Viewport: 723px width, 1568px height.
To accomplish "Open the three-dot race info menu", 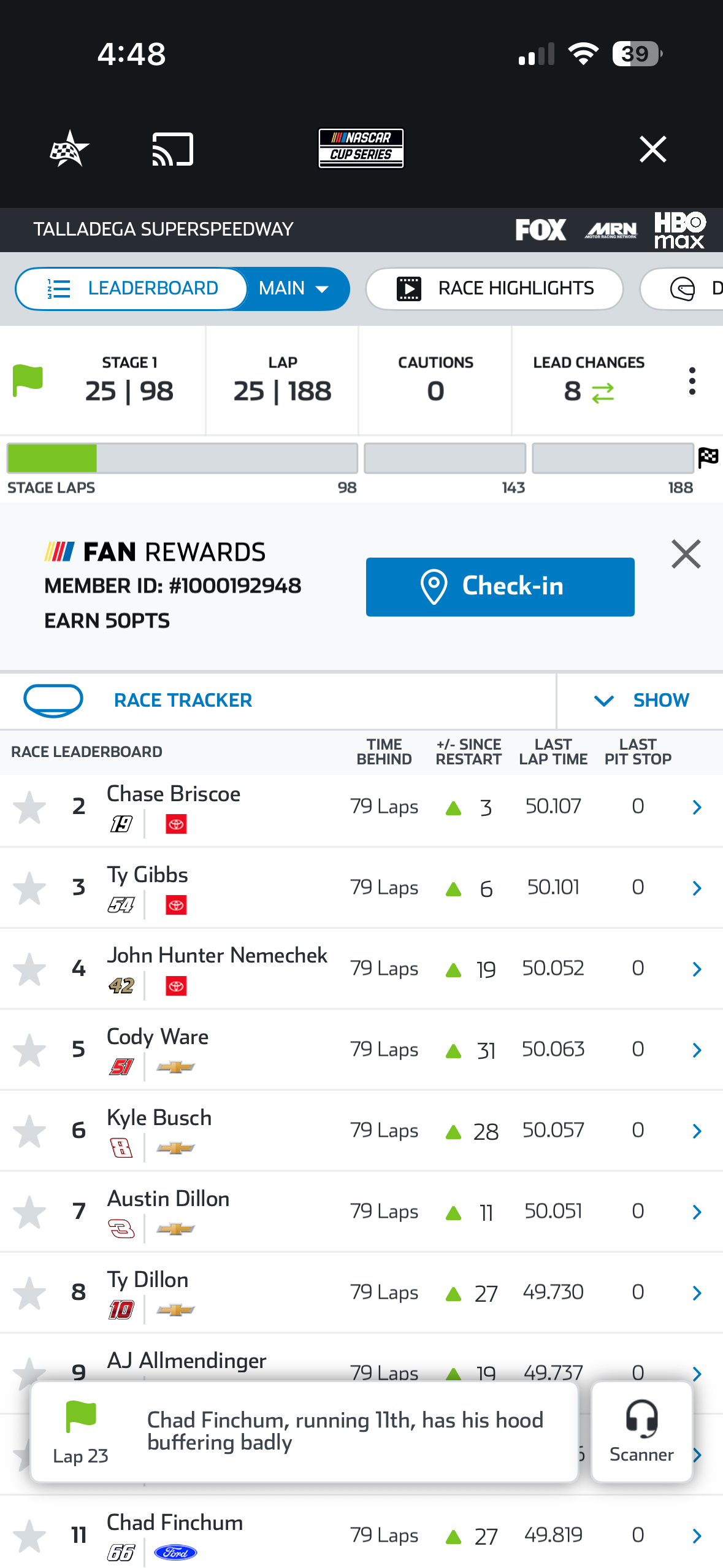I will point(692,381).
